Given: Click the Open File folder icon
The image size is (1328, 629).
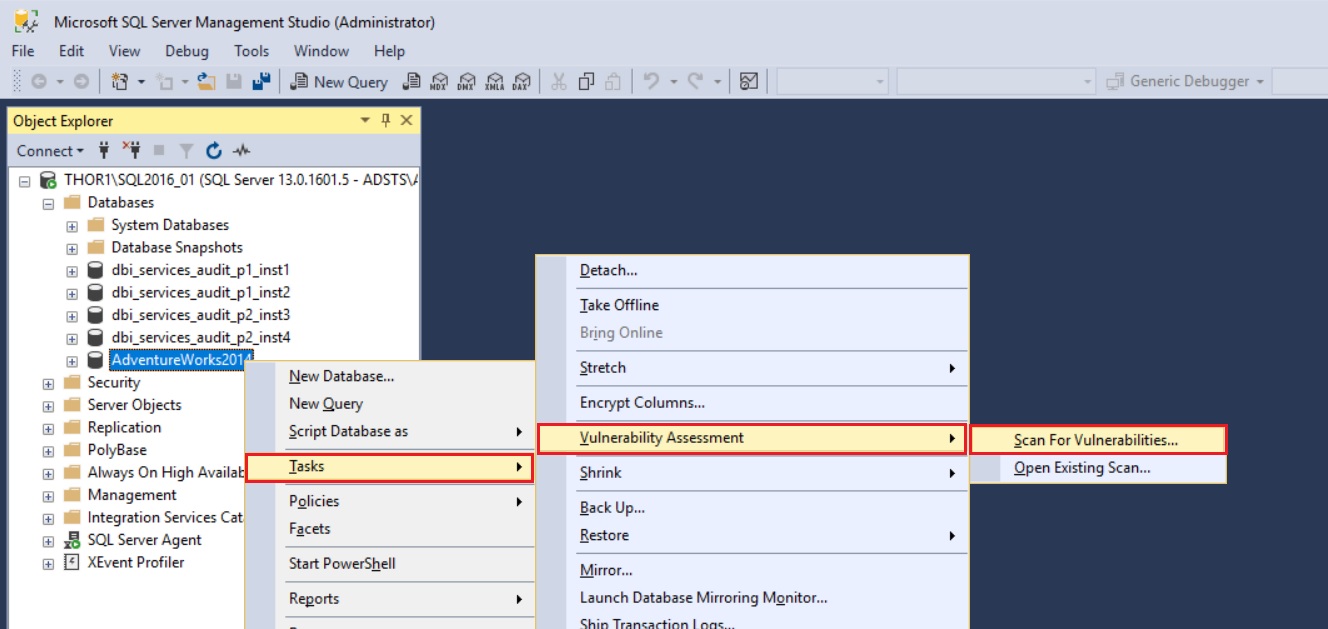Looking at the screenshot, I should 207,82.
